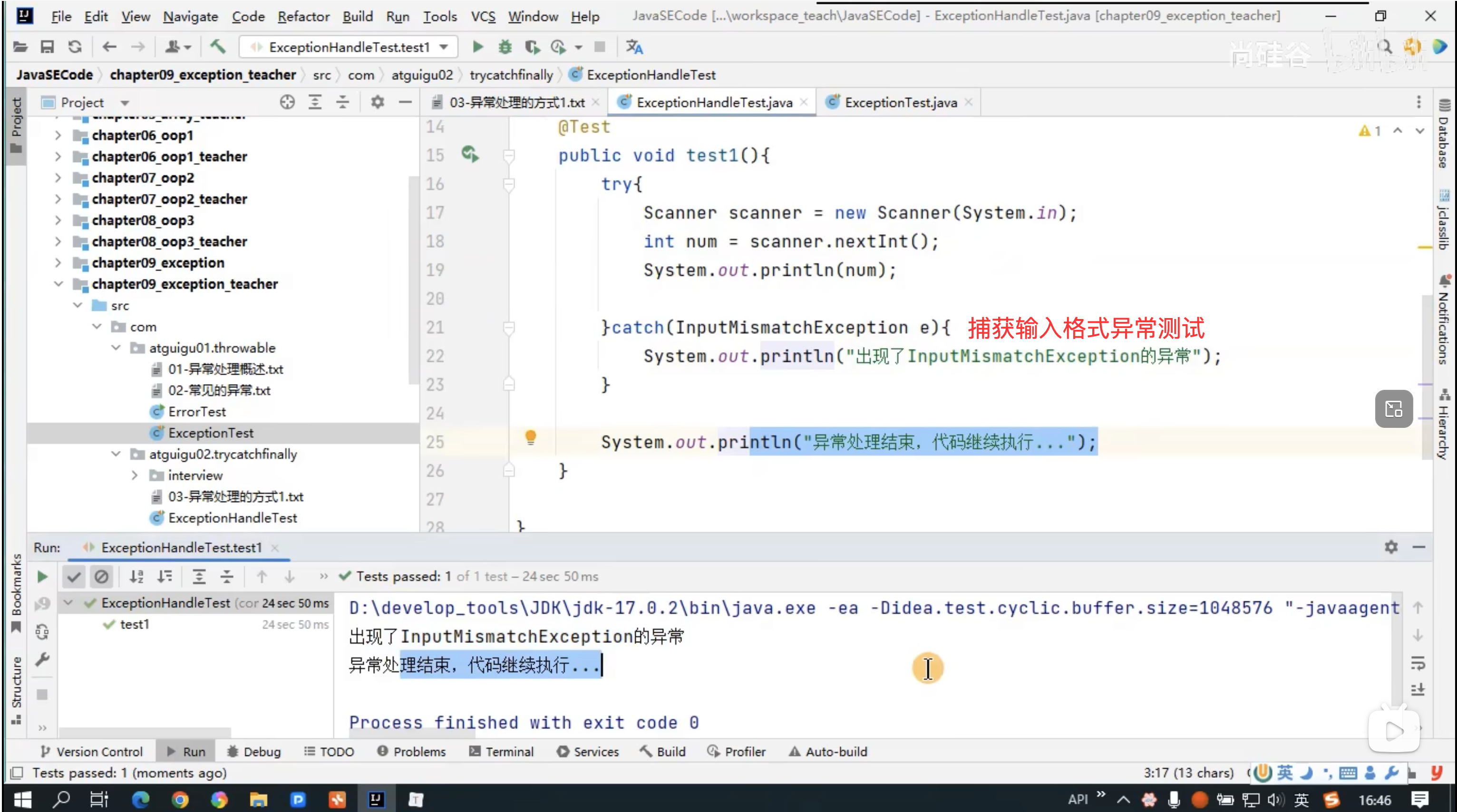Open the Refactor menu

pos(303,16)
